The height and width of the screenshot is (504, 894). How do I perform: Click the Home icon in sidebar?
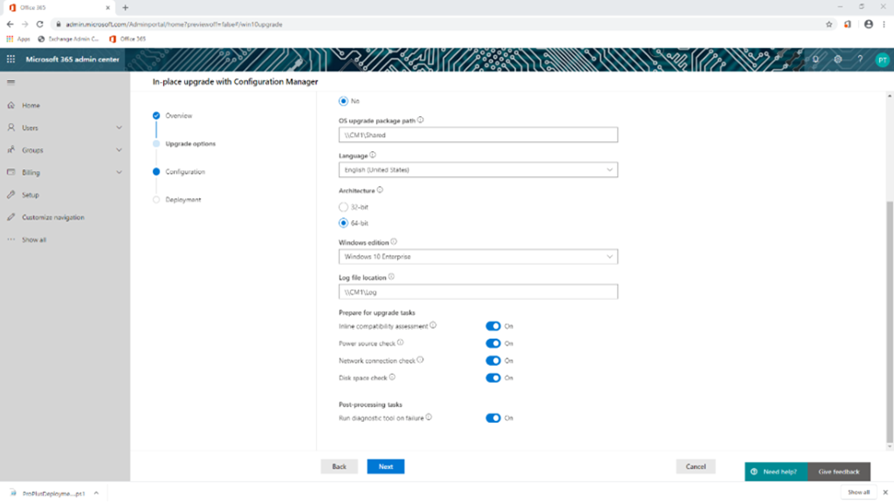point(11,105)
